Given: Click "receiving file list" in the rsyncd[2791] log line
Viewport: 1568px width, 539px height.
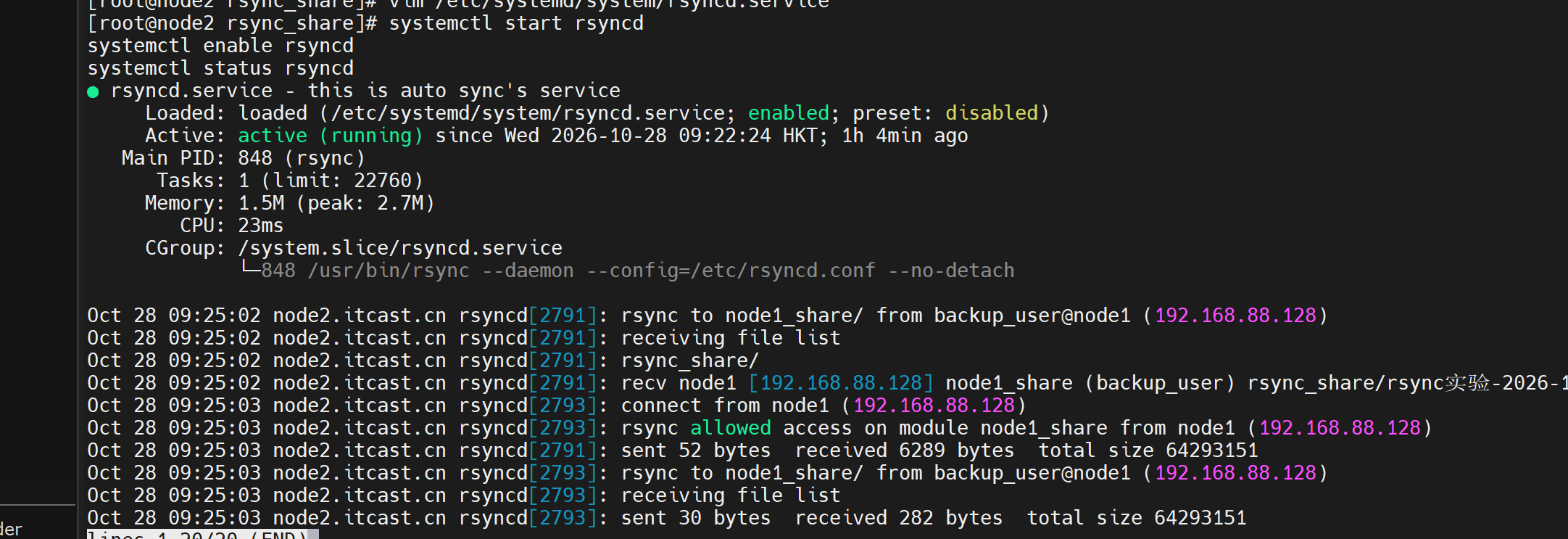Looking at the screenshot, I should coord(731,338).
